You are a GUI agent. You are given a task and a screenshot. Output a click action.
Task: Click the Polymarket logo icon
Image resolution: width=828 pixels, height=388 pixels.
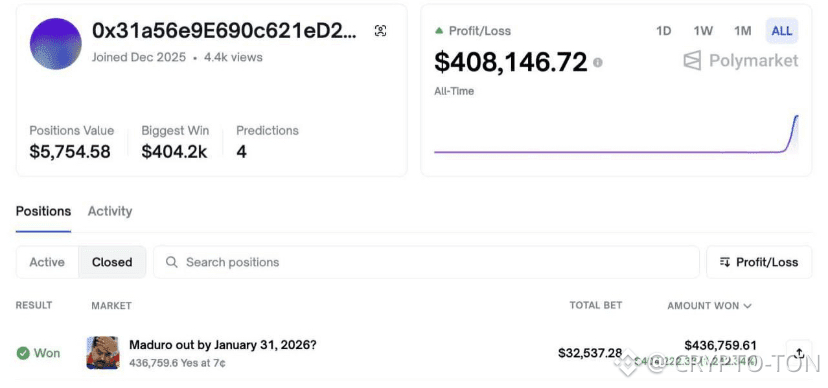[x=692, y=61]
